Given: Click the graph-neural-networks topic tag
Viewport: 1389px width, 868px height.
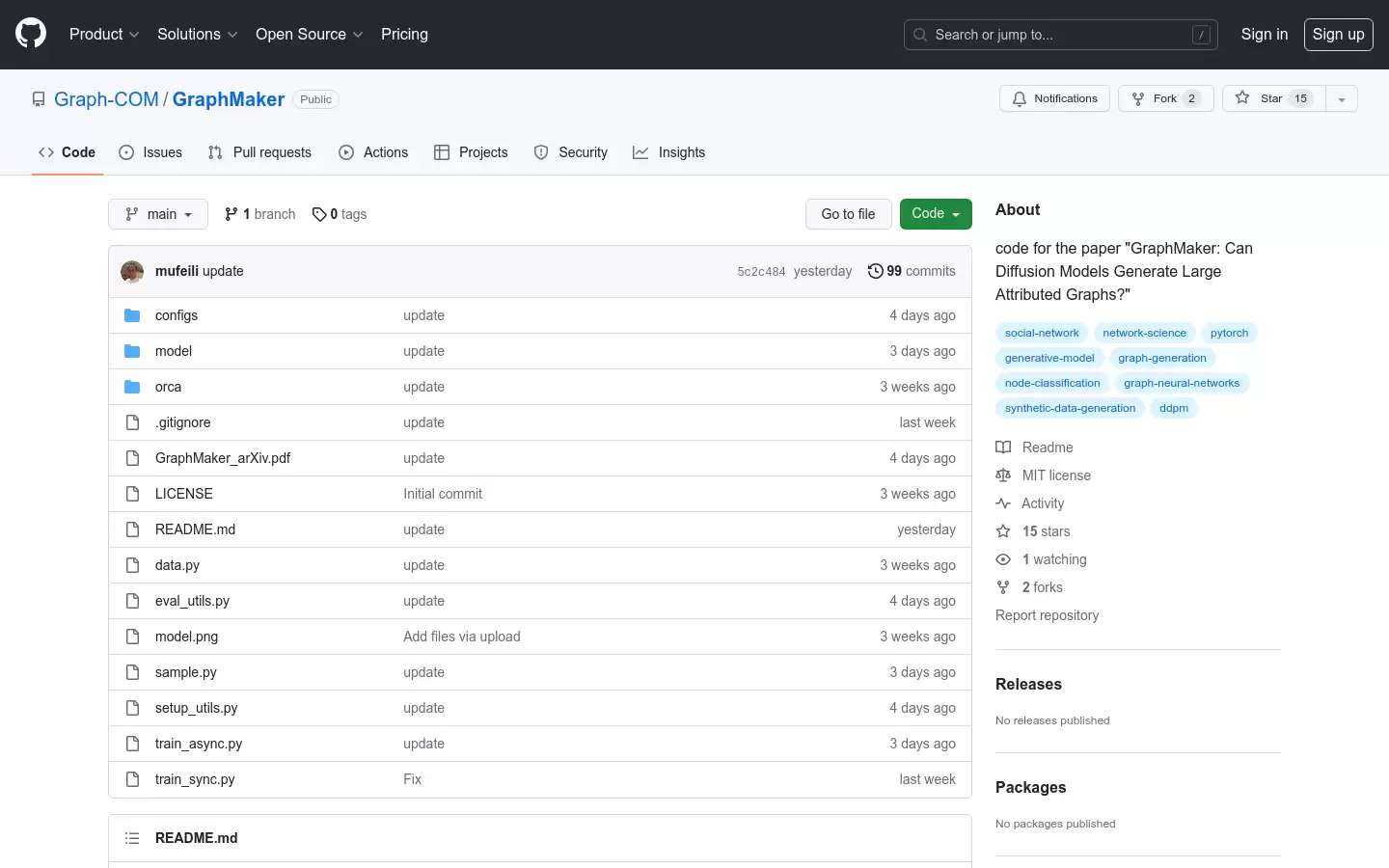Looking at the screenshot, I should [x=1182, y=383].
